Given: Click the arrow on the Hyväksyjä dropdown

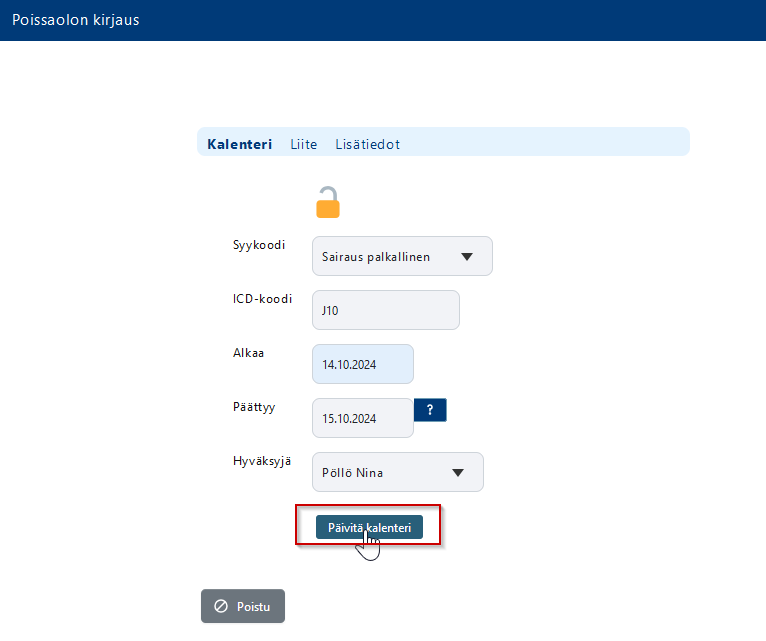Looking at the screenshot, I should point(458,472).
